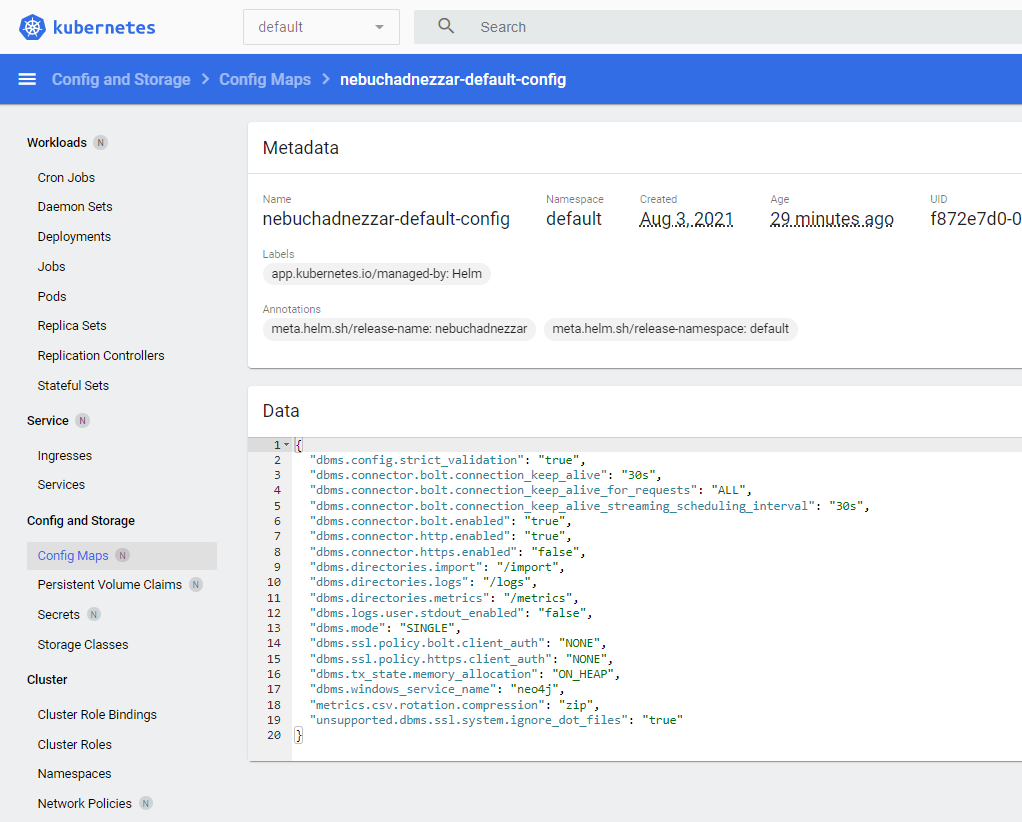
Task: Click the search magnifier icon
Action: pos(446,26)
